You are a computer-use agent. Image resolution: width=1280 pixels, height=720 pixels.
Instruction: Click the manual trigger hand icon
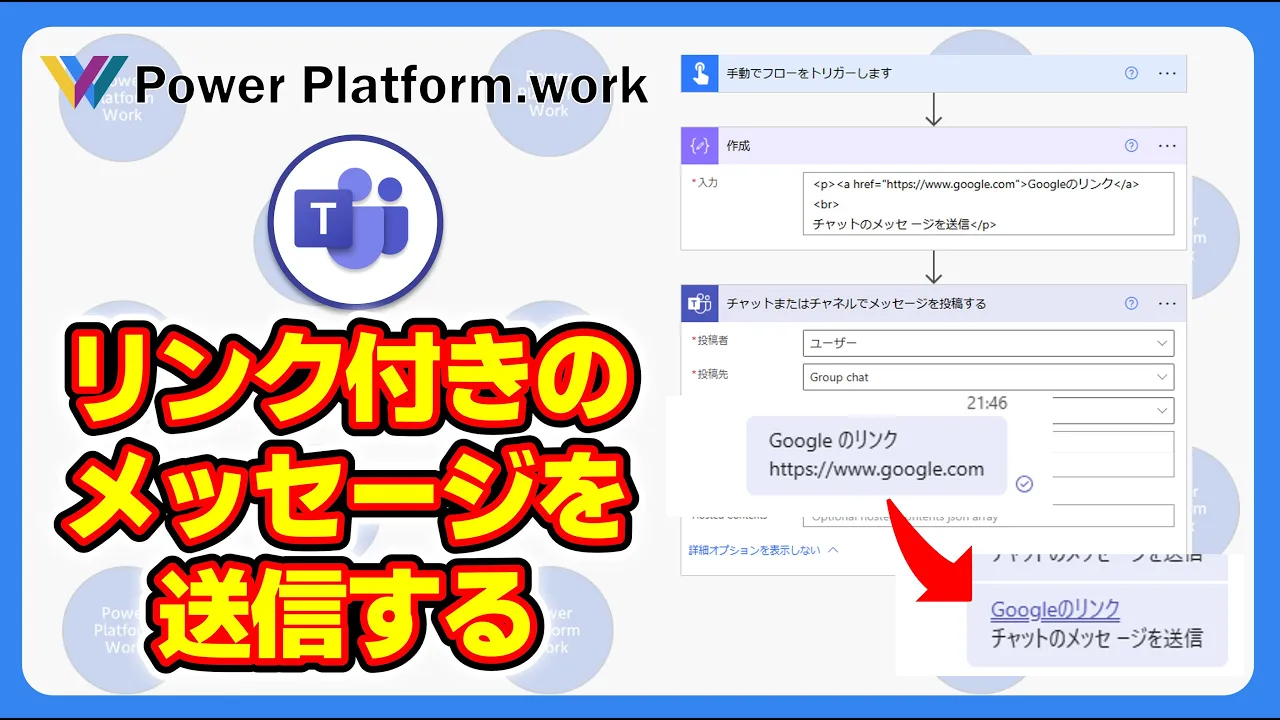(x=700, y=73)
